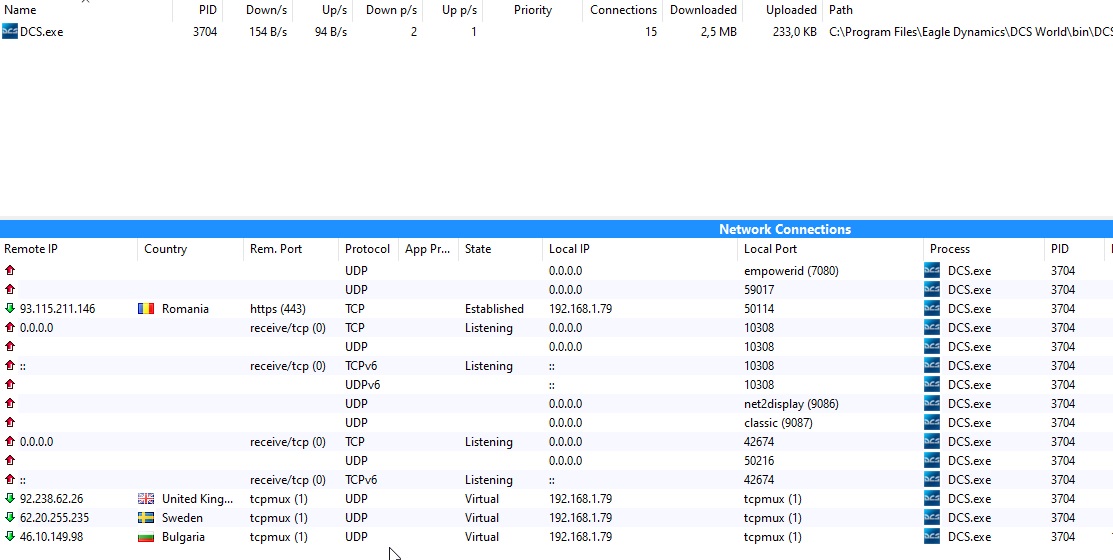Screen dimensions: 1113x560
Task: Click local port 59017 cell
Action: (x=759, y=290)
